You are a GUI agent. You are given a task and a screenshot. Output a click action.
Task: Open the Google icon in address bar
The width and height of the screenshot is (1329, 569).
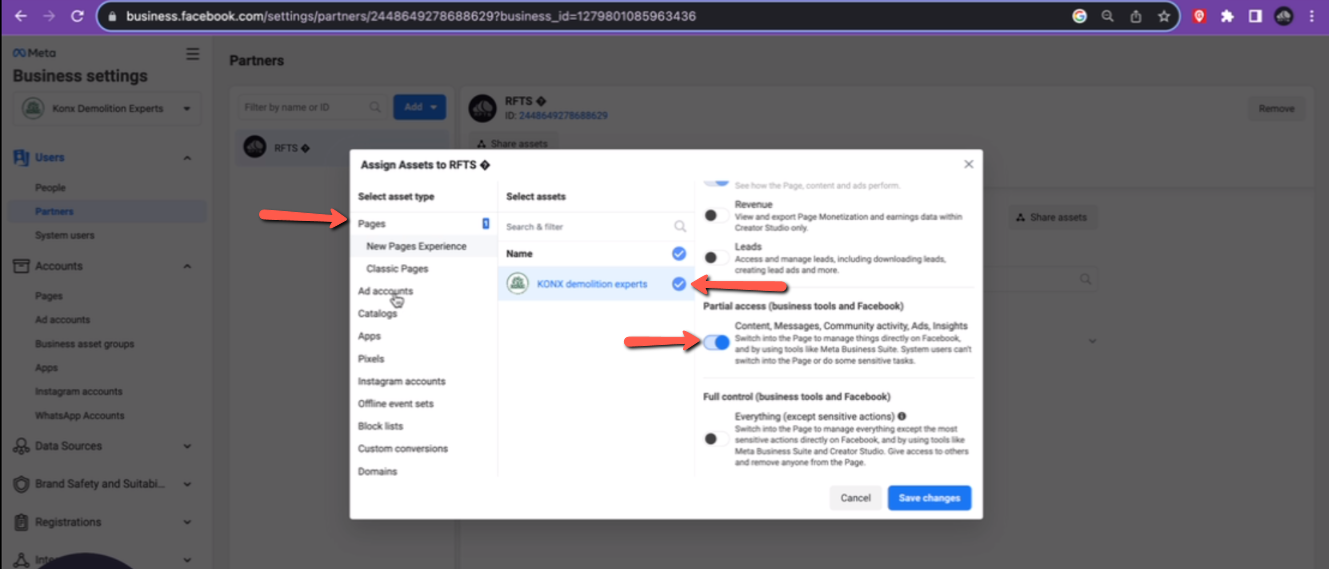[x=1079, y=16]
